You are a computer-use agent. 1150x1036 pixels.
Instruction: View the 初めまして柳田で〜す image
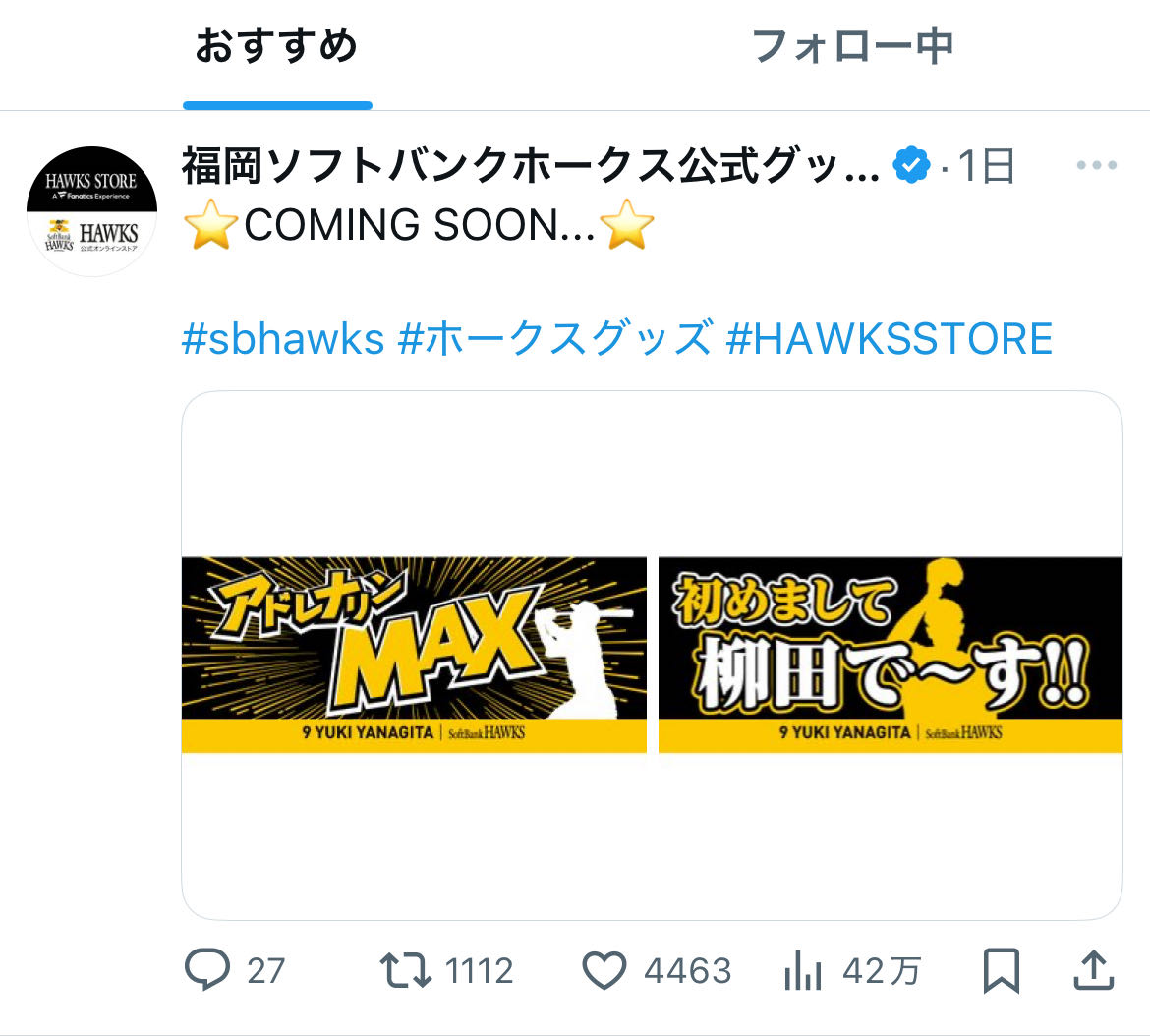coord(891,655)
